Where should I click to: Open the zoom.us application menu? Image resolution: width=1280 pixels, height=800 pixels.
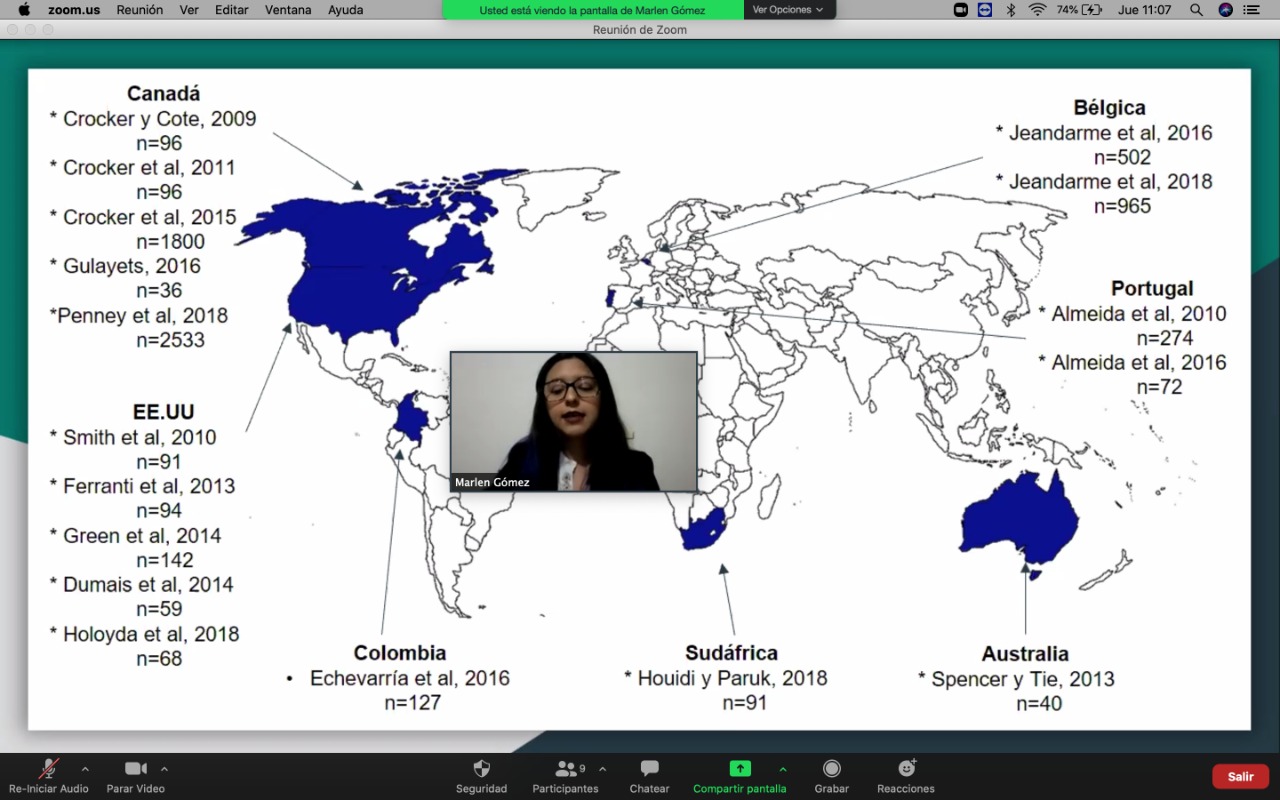tap(74, 10)
